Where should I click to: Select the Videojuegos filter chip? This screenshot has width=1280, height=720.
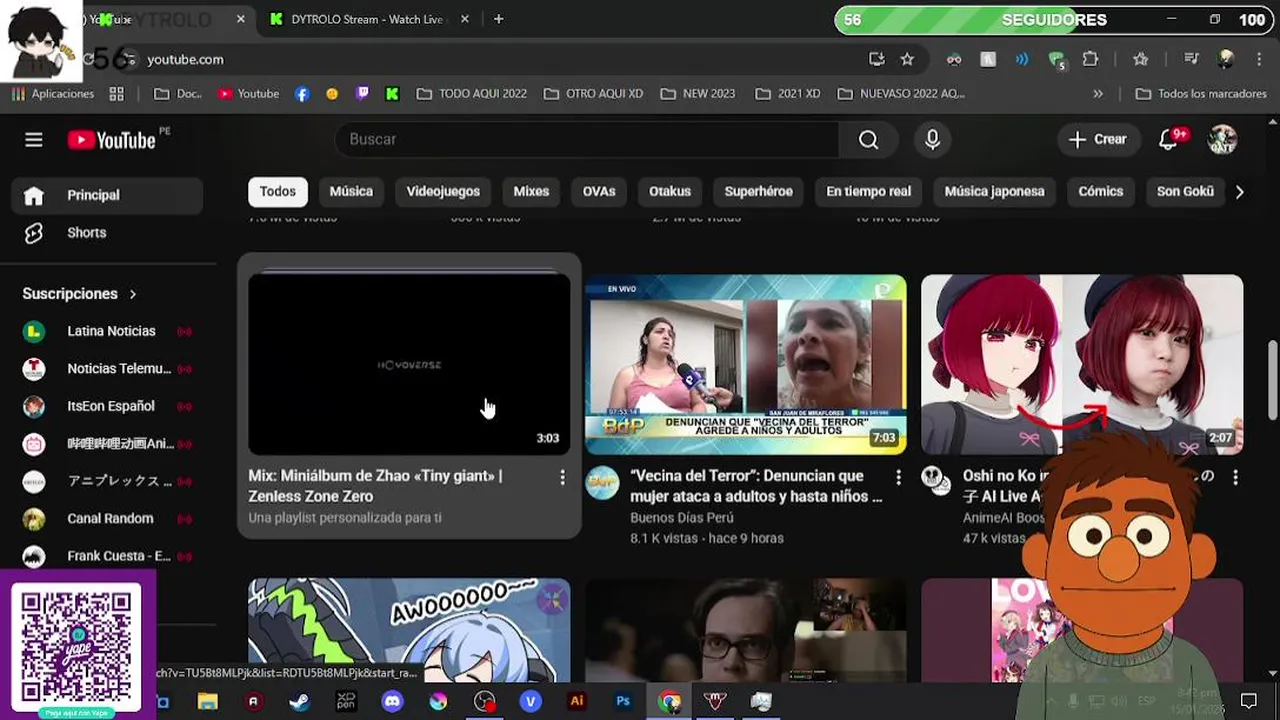pyautogui.click(x=443, y=191)
